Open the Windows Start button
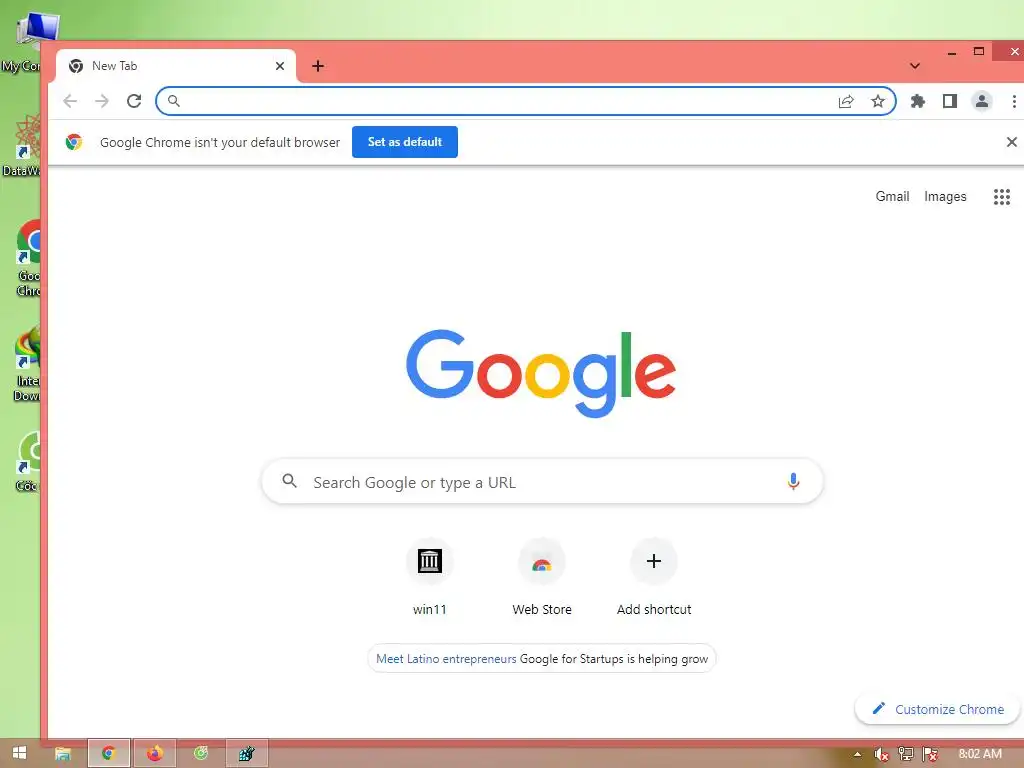1024x768 pixels. 20,754
